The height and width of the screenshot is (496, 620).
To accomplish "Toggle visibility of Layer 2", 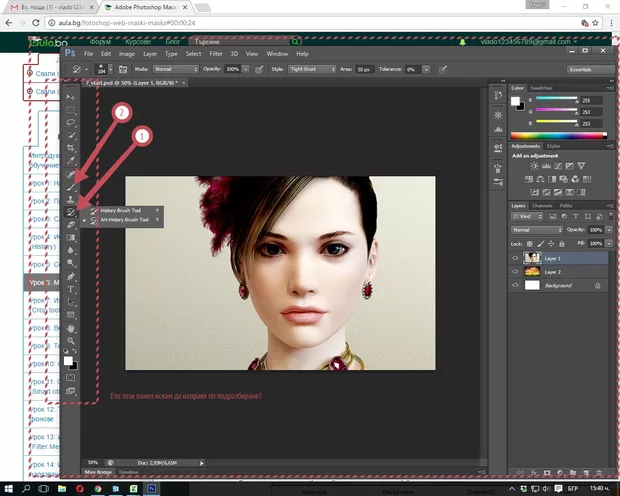I will 516,271.
